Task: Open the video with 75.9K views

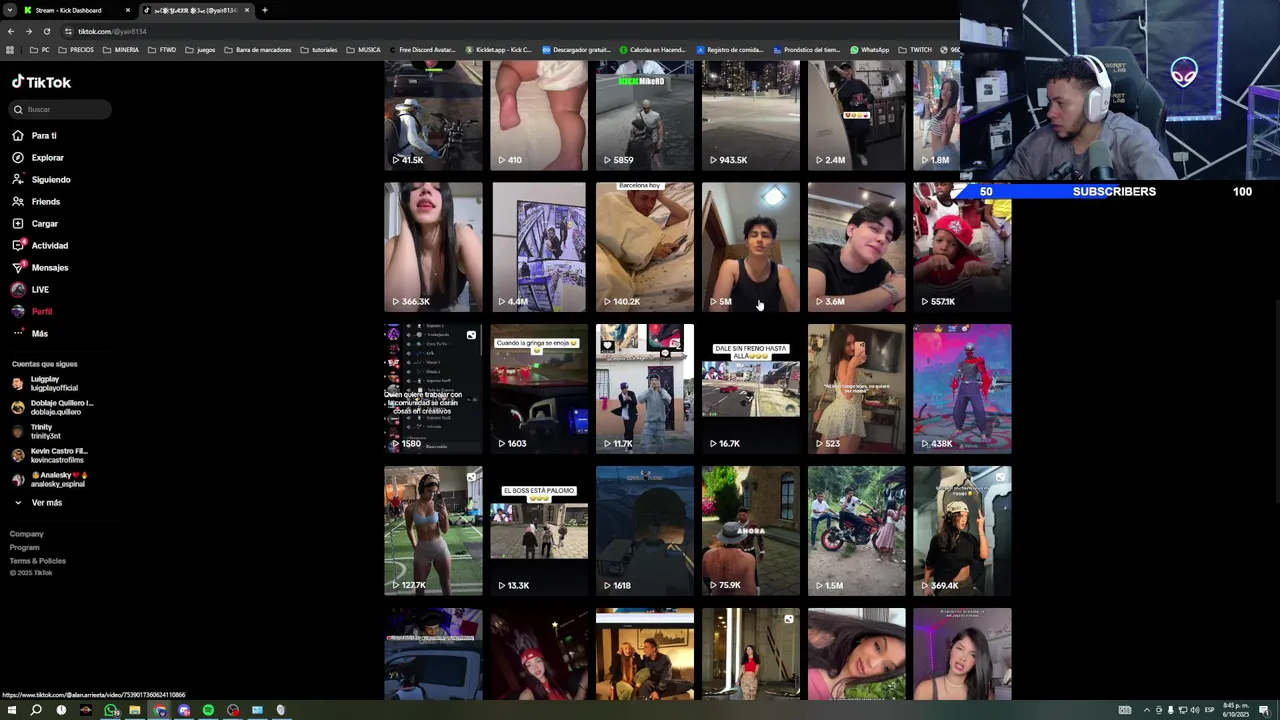Action: click(750, 531)
